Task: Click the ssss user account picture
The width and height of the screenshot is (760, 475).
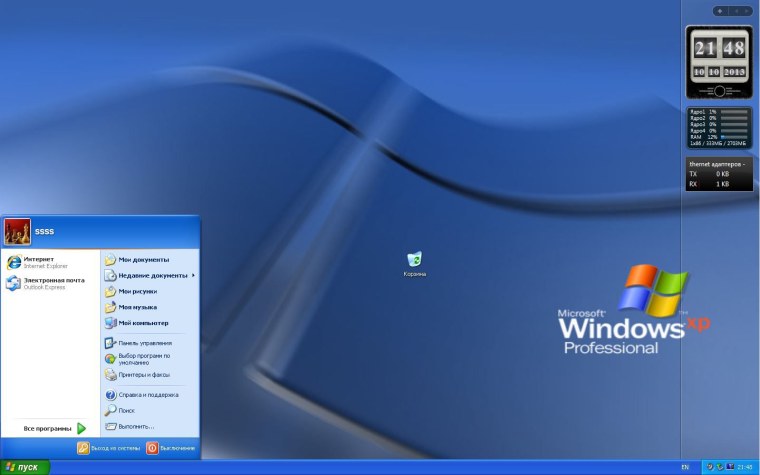Action: pyautogui.click(x=17, y=232)
